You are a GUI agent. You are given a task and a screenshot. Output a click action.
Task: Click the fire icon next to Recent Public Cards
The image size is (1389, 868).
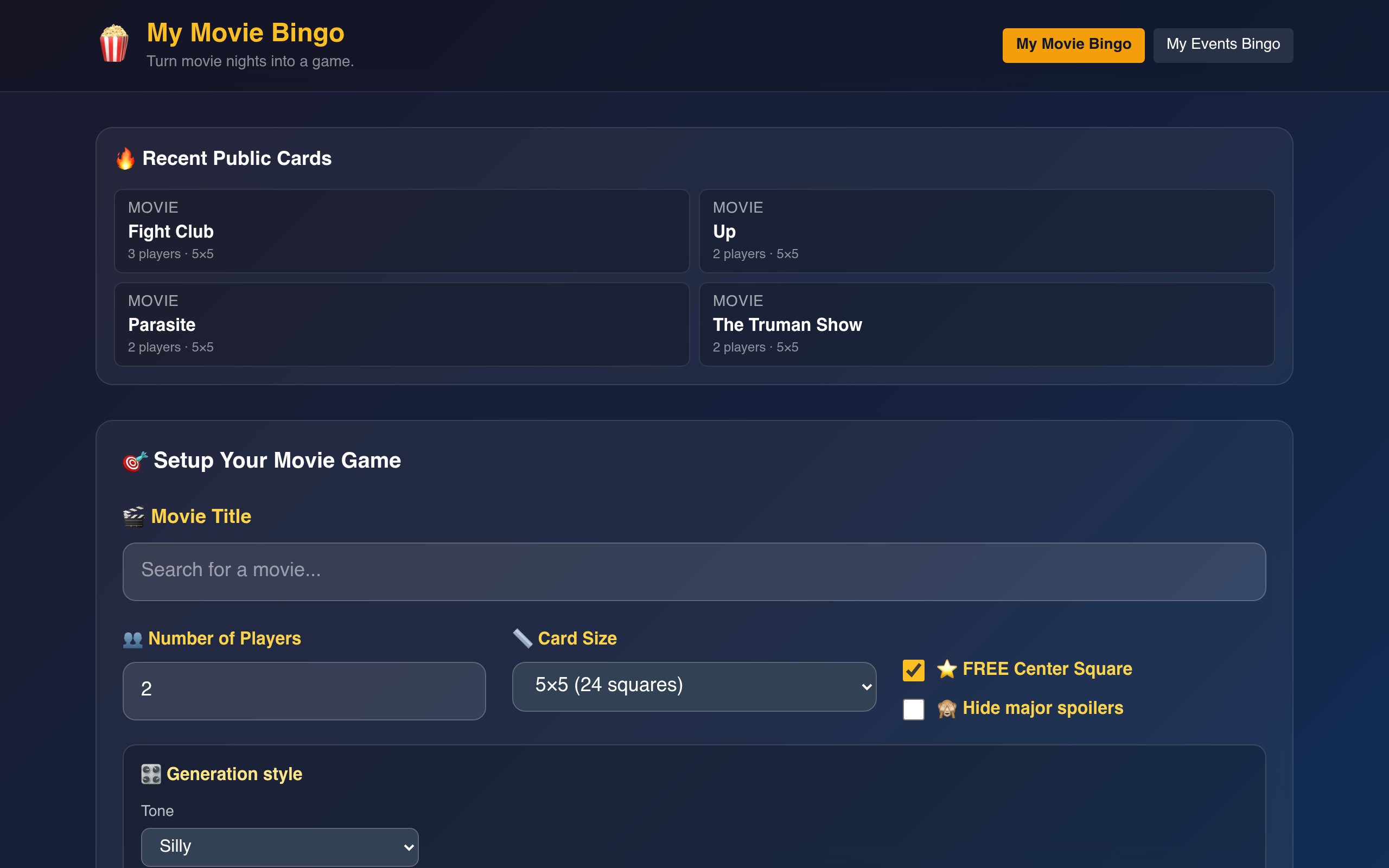click(126, 159)
